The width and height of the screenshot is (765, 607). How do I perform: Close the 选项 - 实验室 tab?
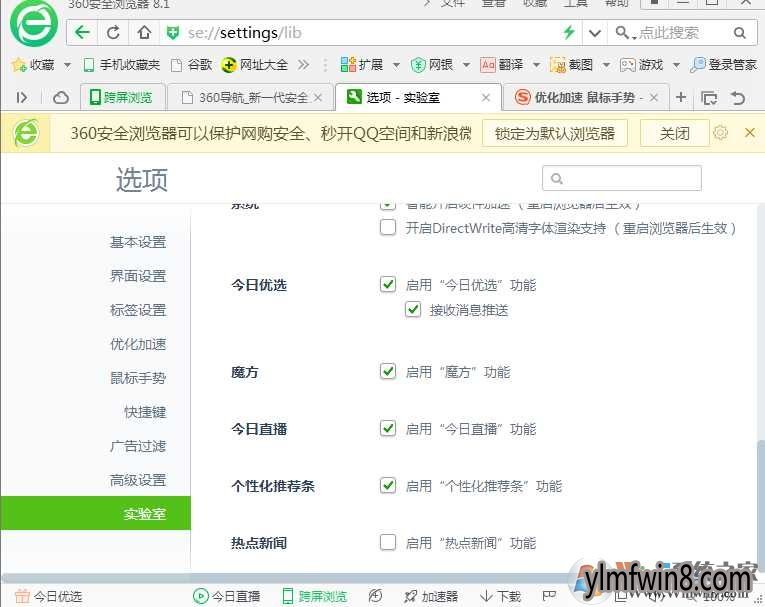click(486, 98)
